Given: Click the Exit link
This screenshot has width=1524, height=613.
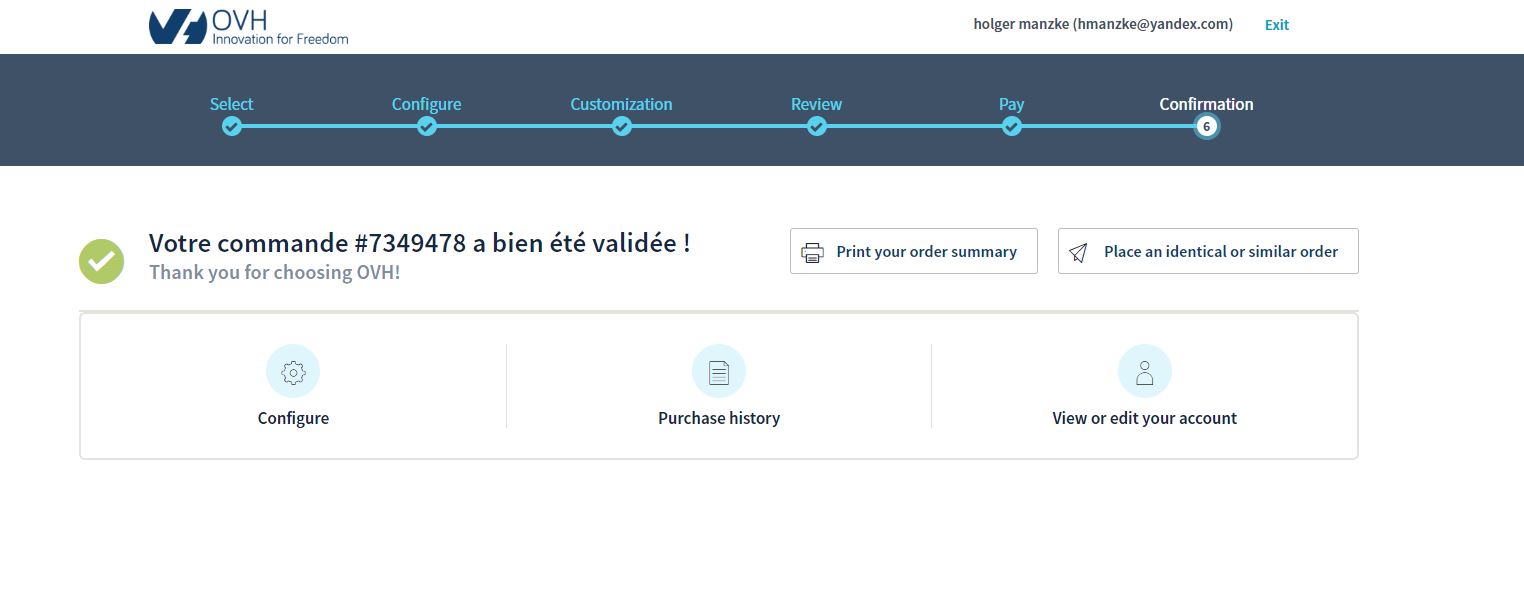Looking at the screenshot, I should tap(1276, 25).
